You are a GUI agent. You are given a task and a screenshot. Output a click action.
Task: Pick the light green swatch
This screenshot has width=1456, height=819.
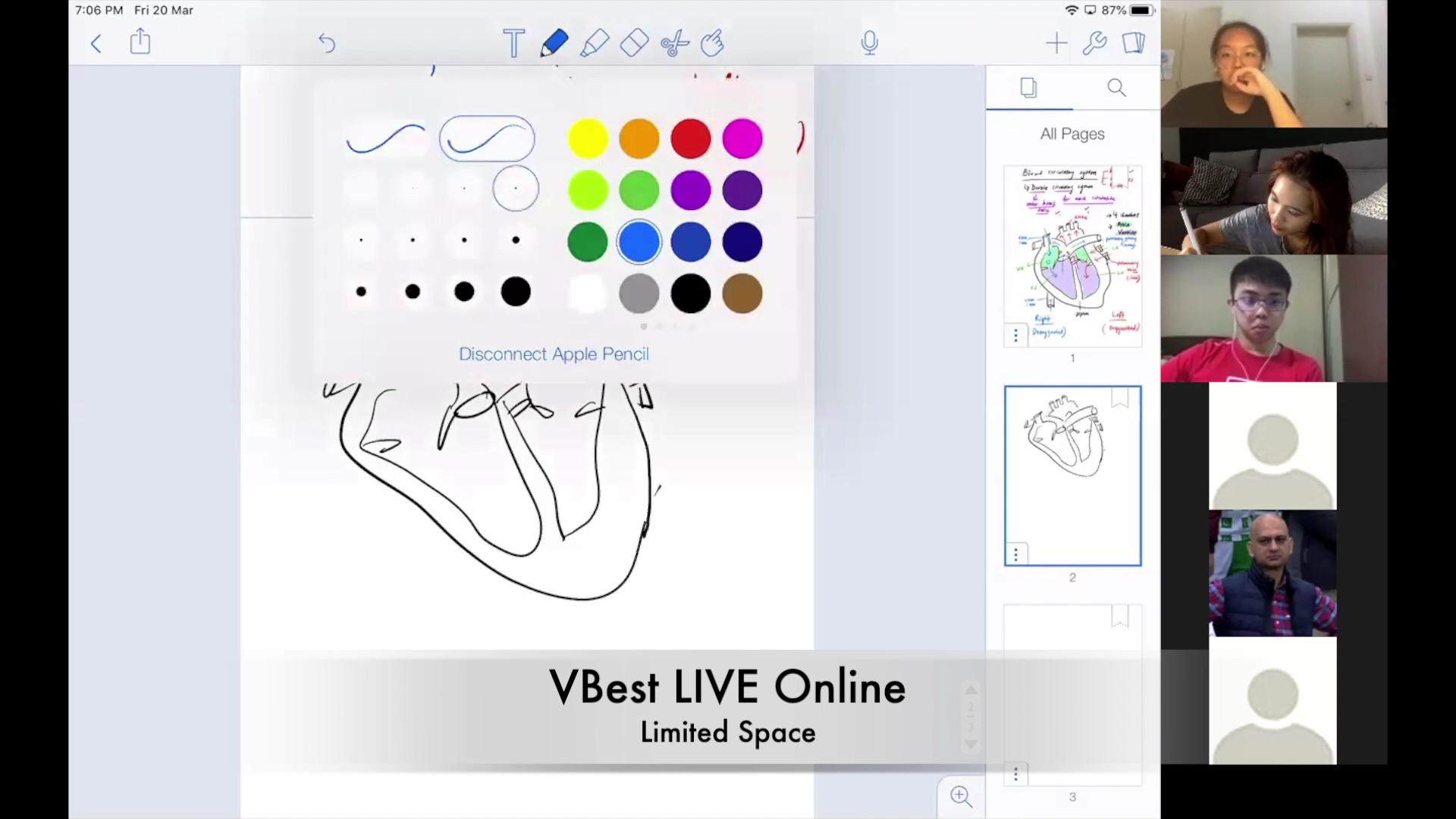pos(639,190)
